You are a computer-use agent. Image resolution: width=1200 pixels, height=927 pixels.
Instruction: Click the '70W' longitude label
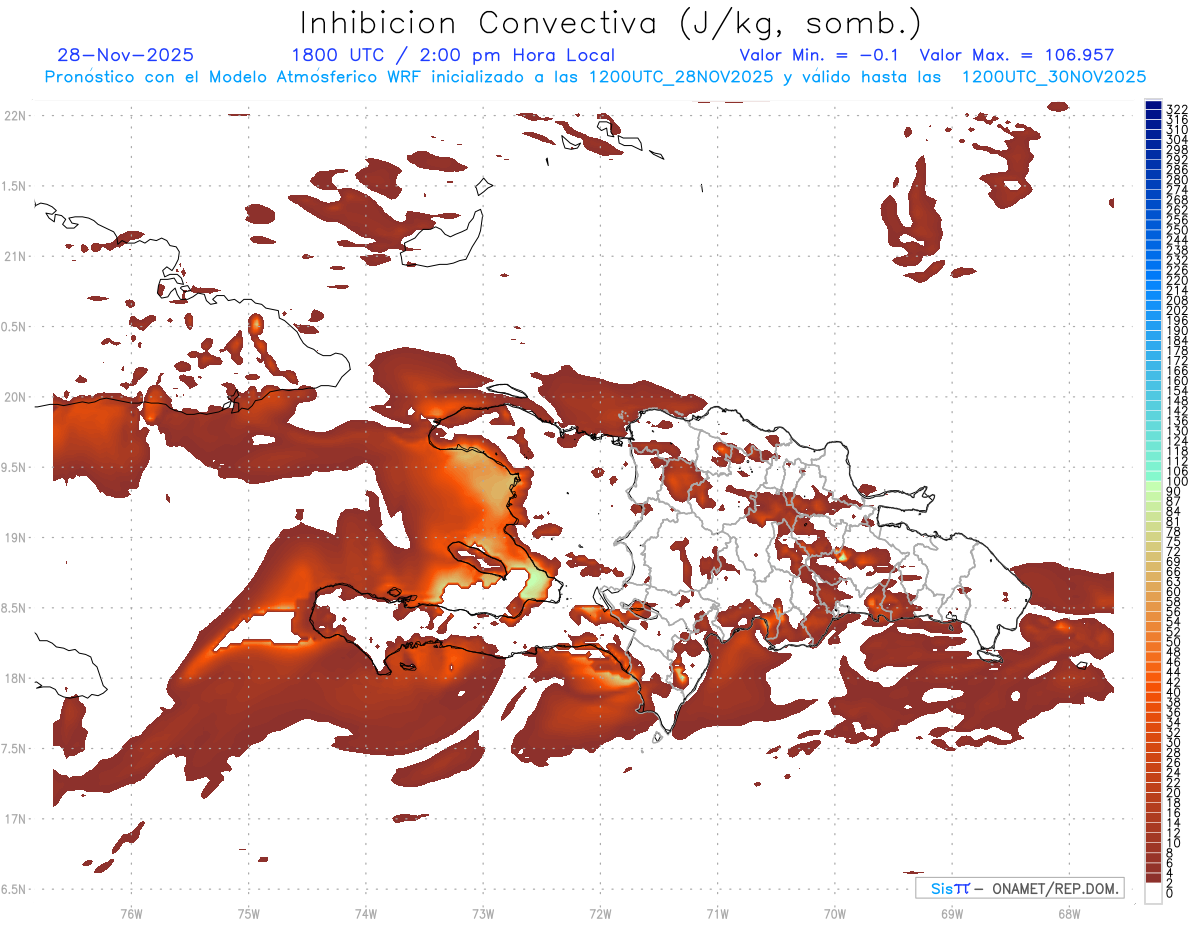click(x=835, y=913)
